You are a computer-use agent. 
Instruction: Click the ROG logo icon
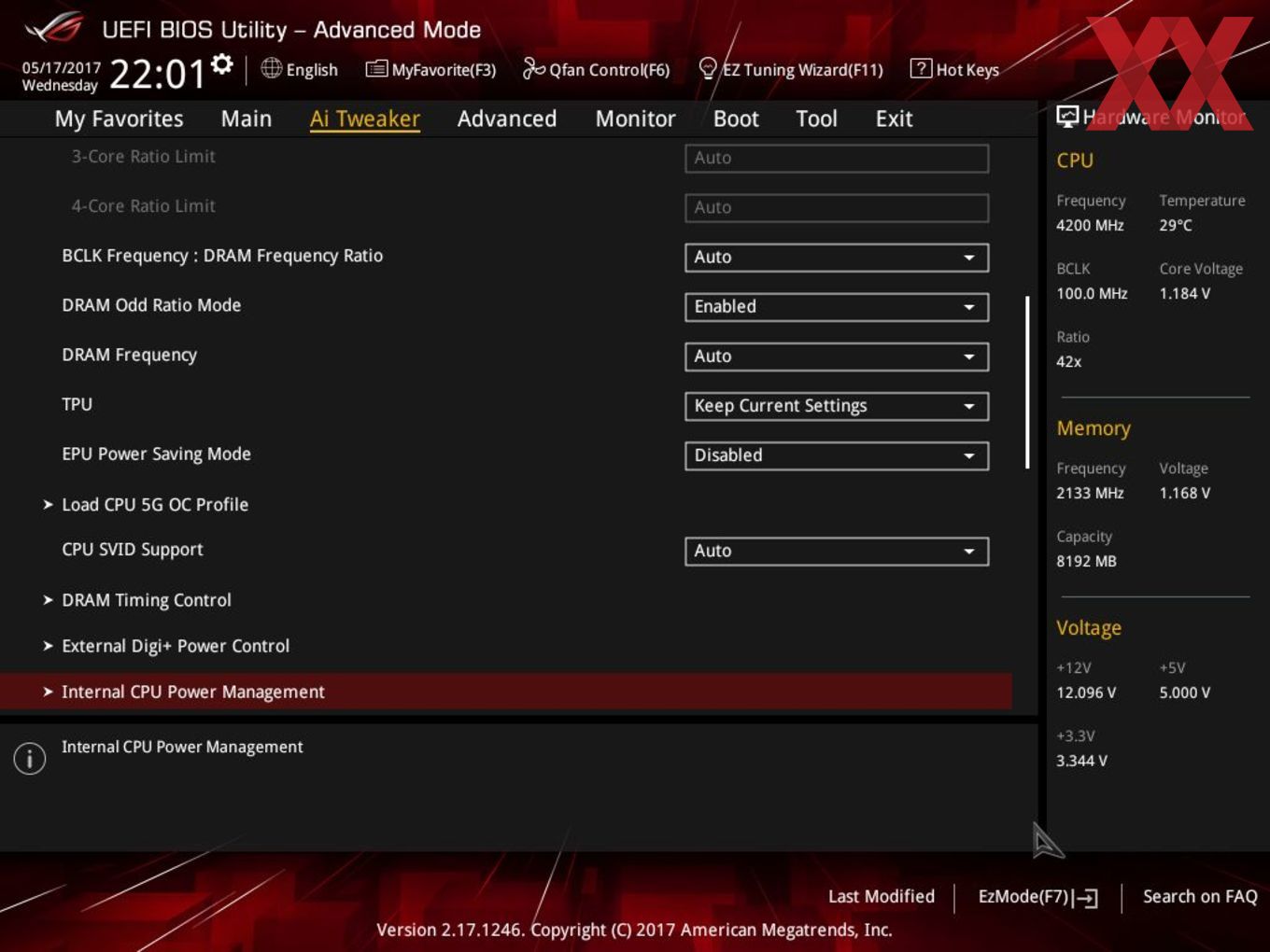(55, 28)
